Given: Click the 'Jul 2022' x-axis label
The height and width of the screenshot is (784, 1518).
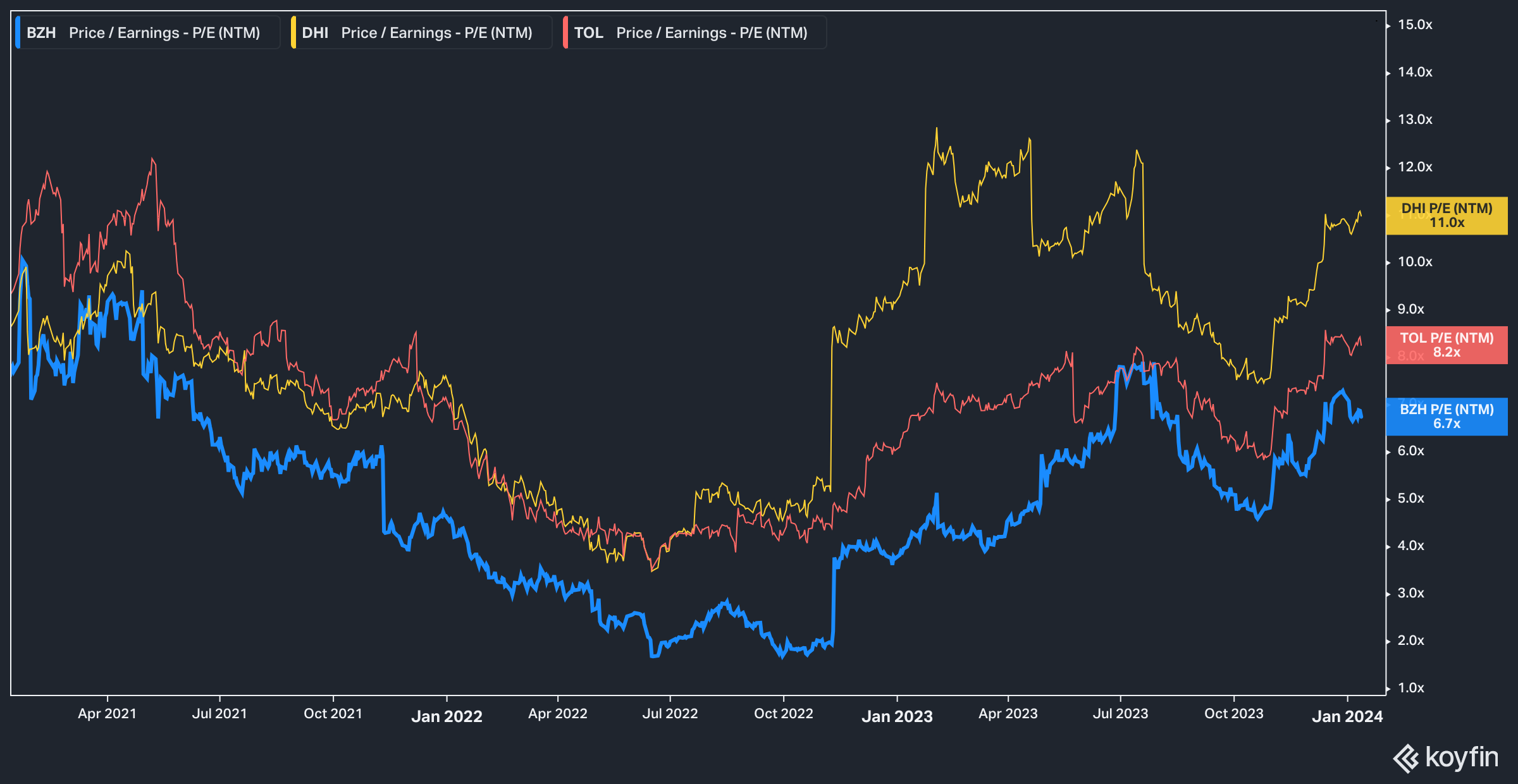Looking at the screenshot, I should [670, 714].
